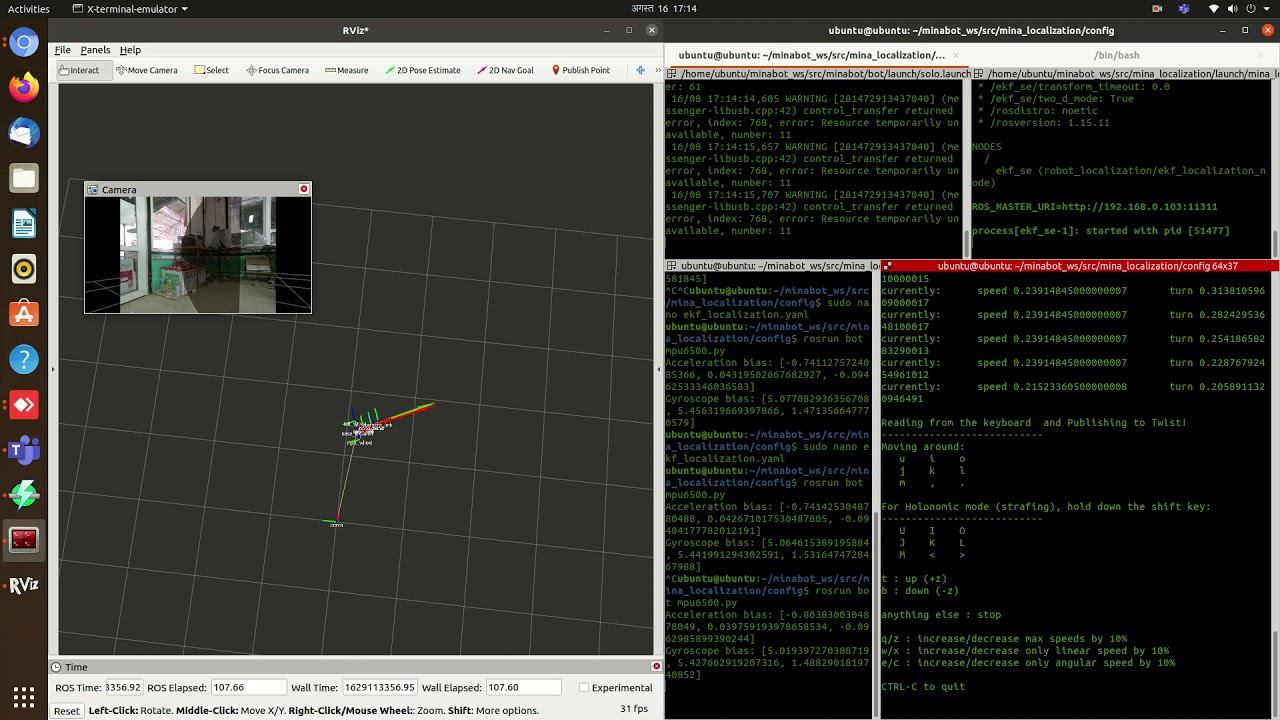Switch to the mina_localization terminal tab

click(811, 55)
